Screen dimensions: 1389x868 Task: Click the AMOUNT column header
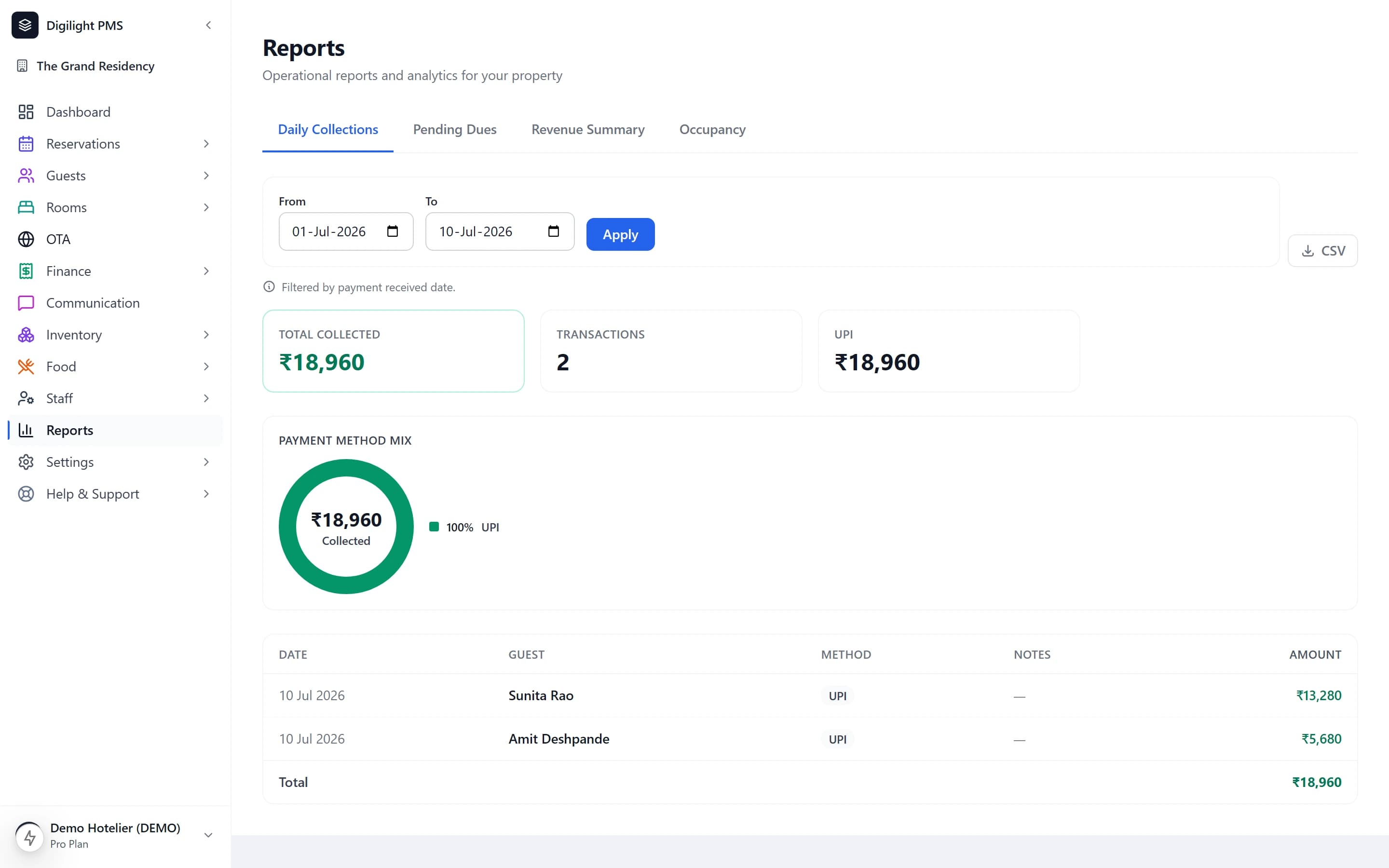tap(1315, 654)
